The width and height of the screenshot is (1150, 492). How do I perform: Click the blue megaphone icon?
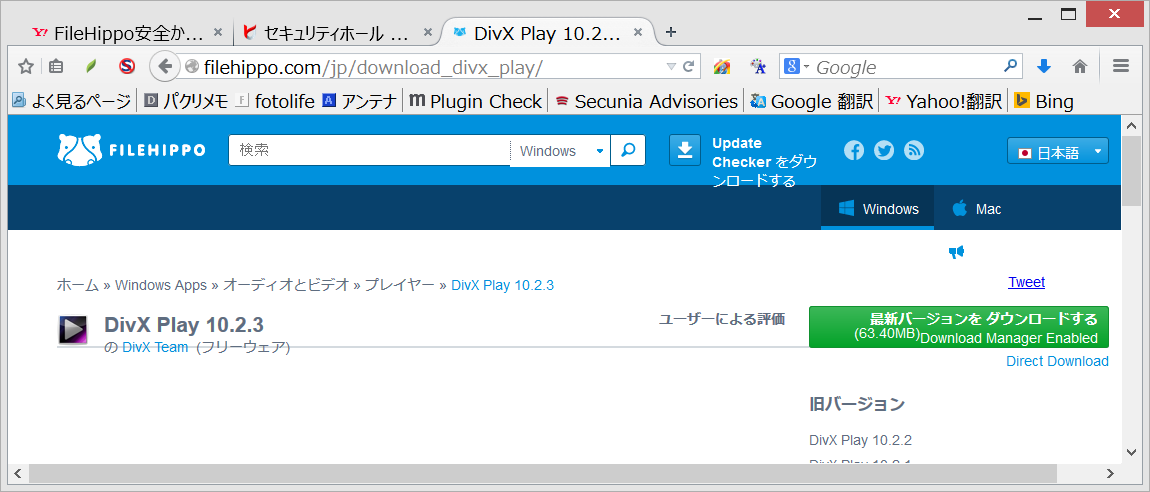coord(956,252)
